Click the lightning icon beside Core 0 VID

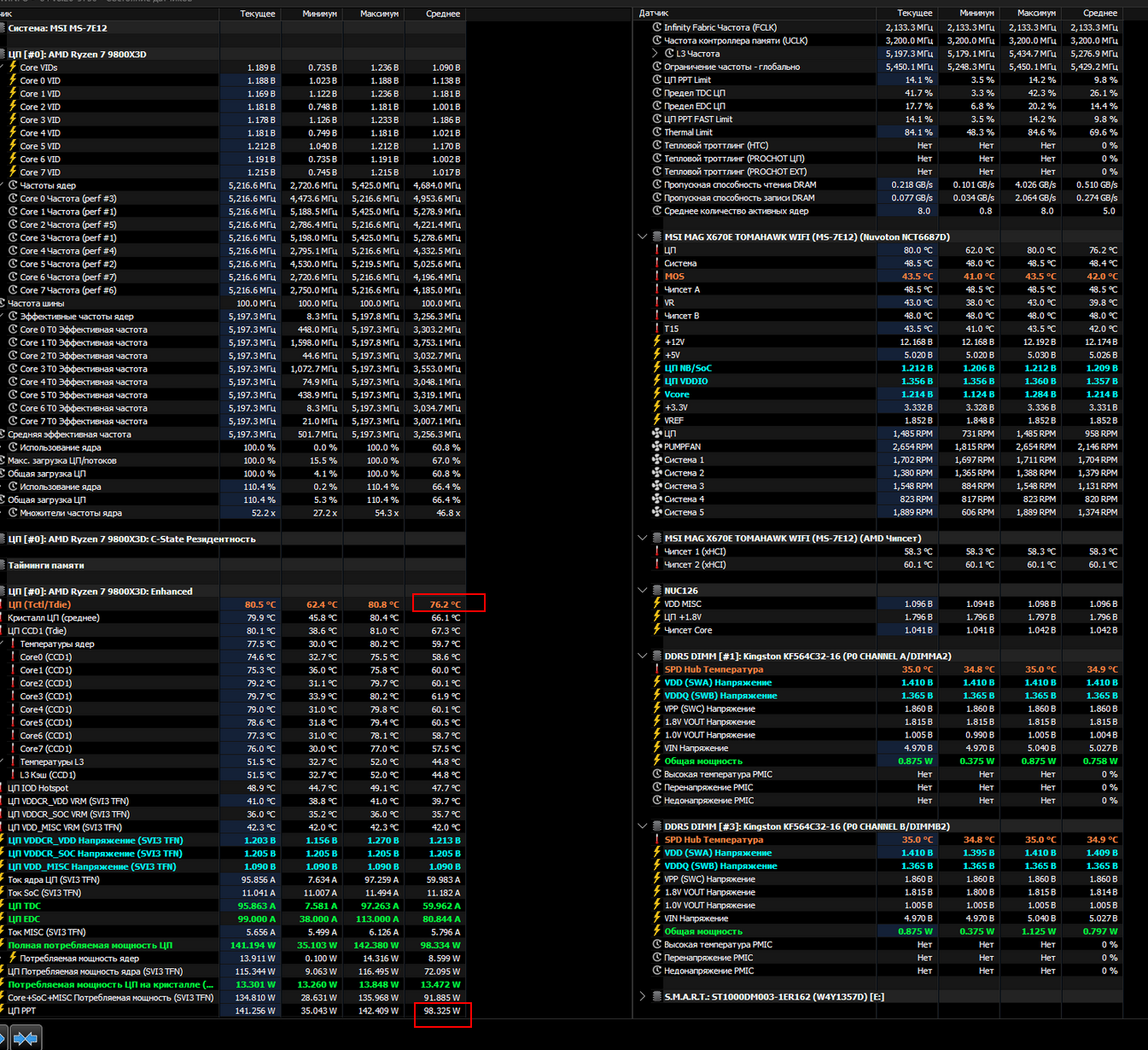pos(13,80)
